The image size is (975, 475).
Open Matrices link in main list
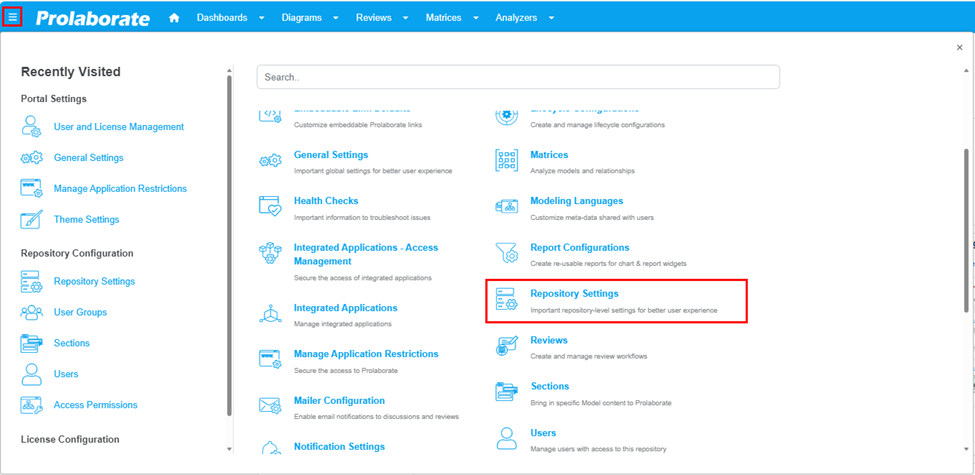(x=549, y=155)
